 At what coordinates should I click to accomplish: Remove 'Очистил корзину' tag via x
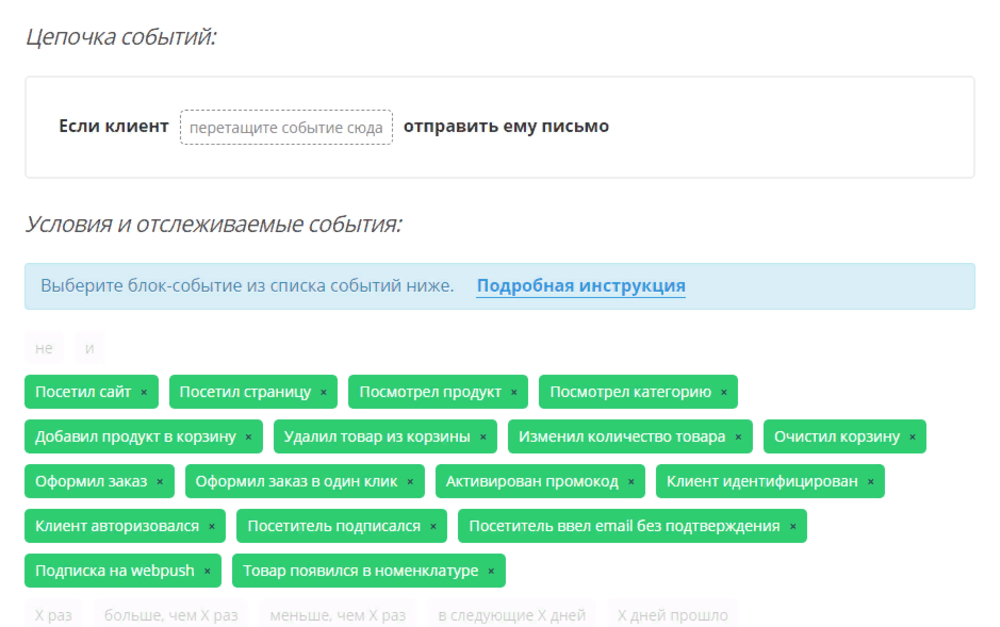(x=913, y=437)
